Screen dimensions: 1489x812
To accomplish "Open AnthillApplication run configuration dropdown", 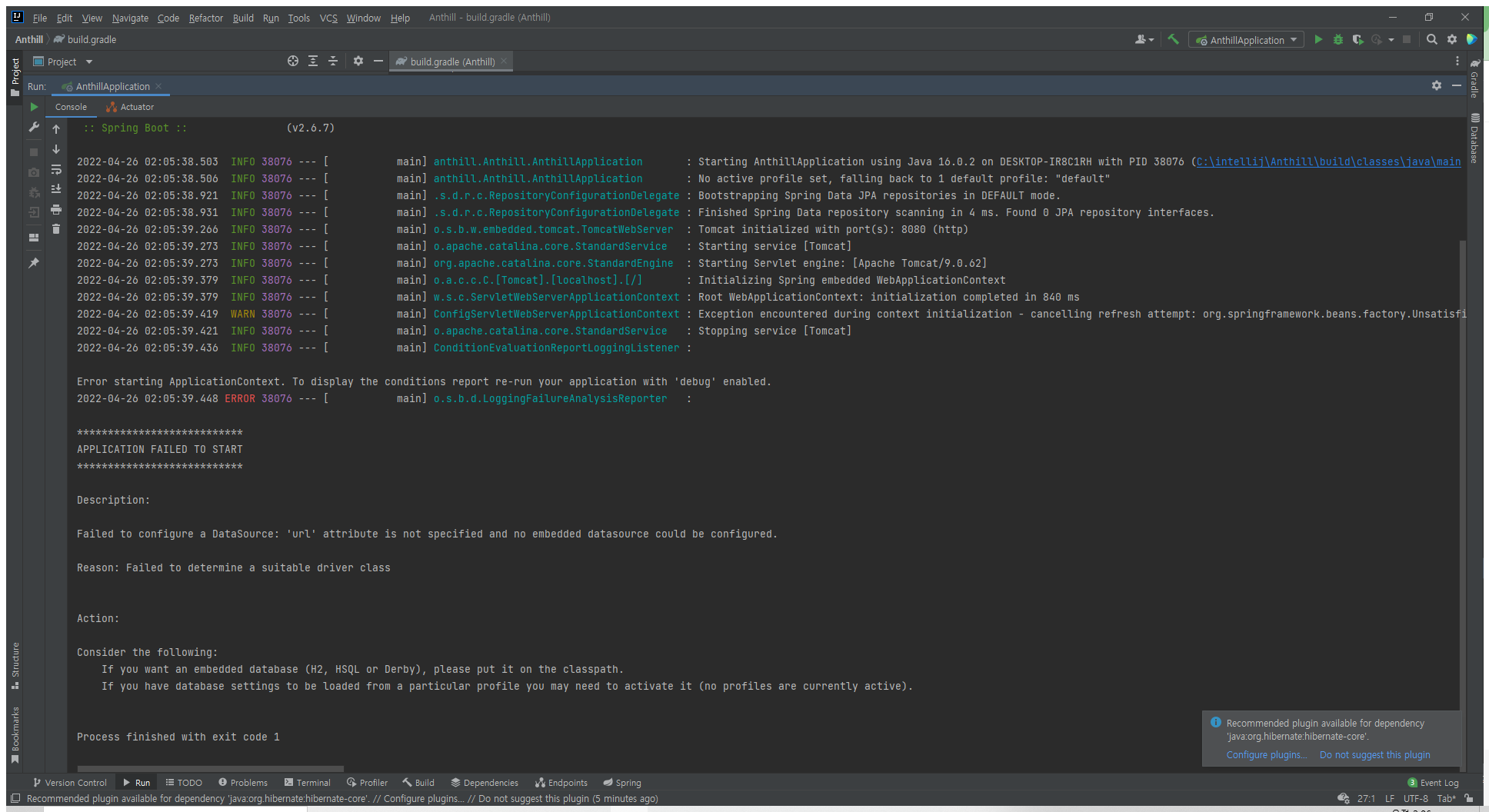I will point(1246,40).
